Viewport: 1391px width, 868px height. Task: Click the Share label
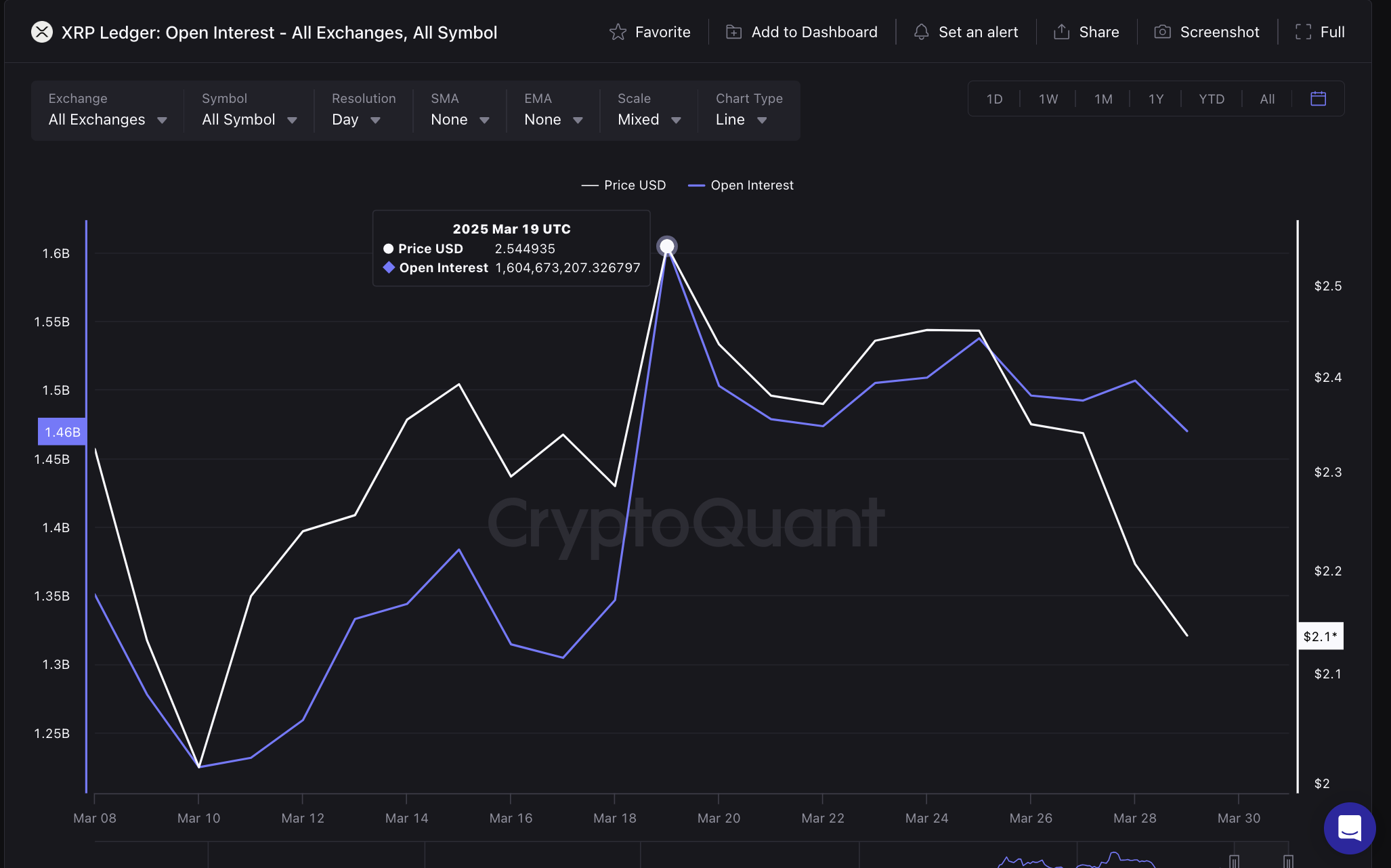[1098, 32]
